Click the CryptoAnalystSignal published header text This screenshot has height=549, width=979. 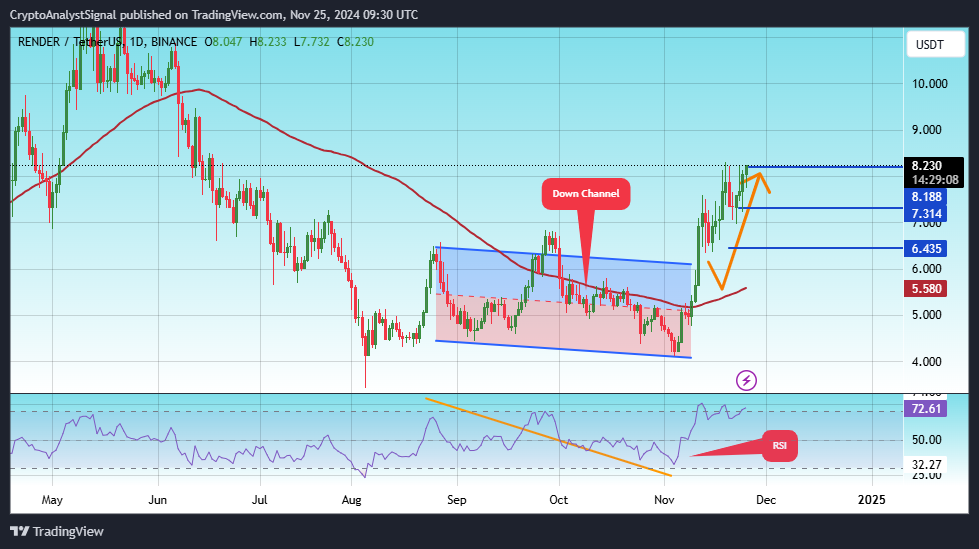[x=214, y=14]
